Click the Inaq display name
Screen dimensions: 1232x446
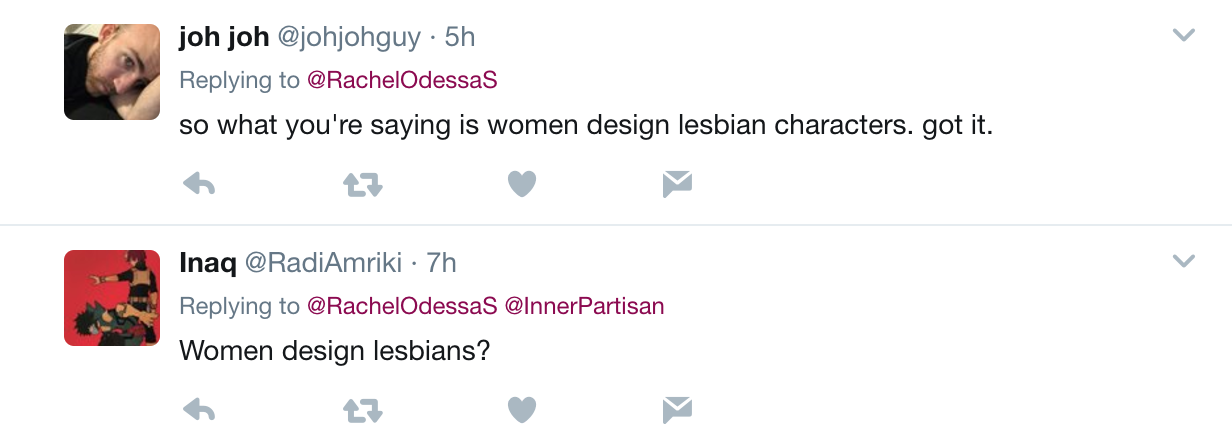(x=208, y=263)
